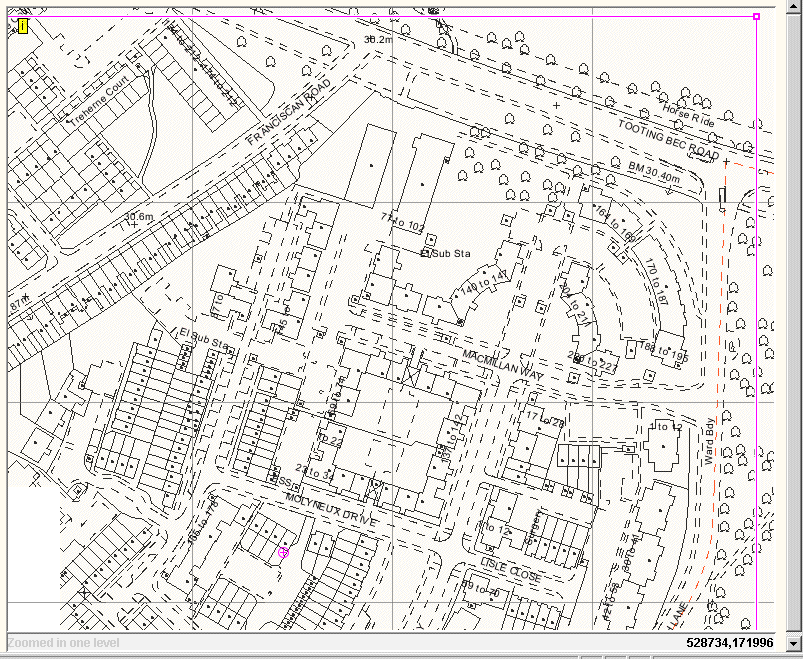Click the '23 to 34' building label
The image size is (803, 659).
coord(315,473)
